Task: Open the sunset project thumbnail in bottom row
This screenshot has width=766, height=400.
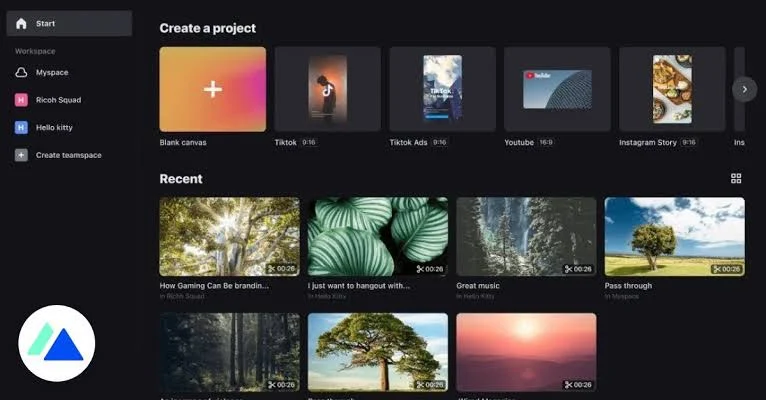Action: tap(526, 352)
